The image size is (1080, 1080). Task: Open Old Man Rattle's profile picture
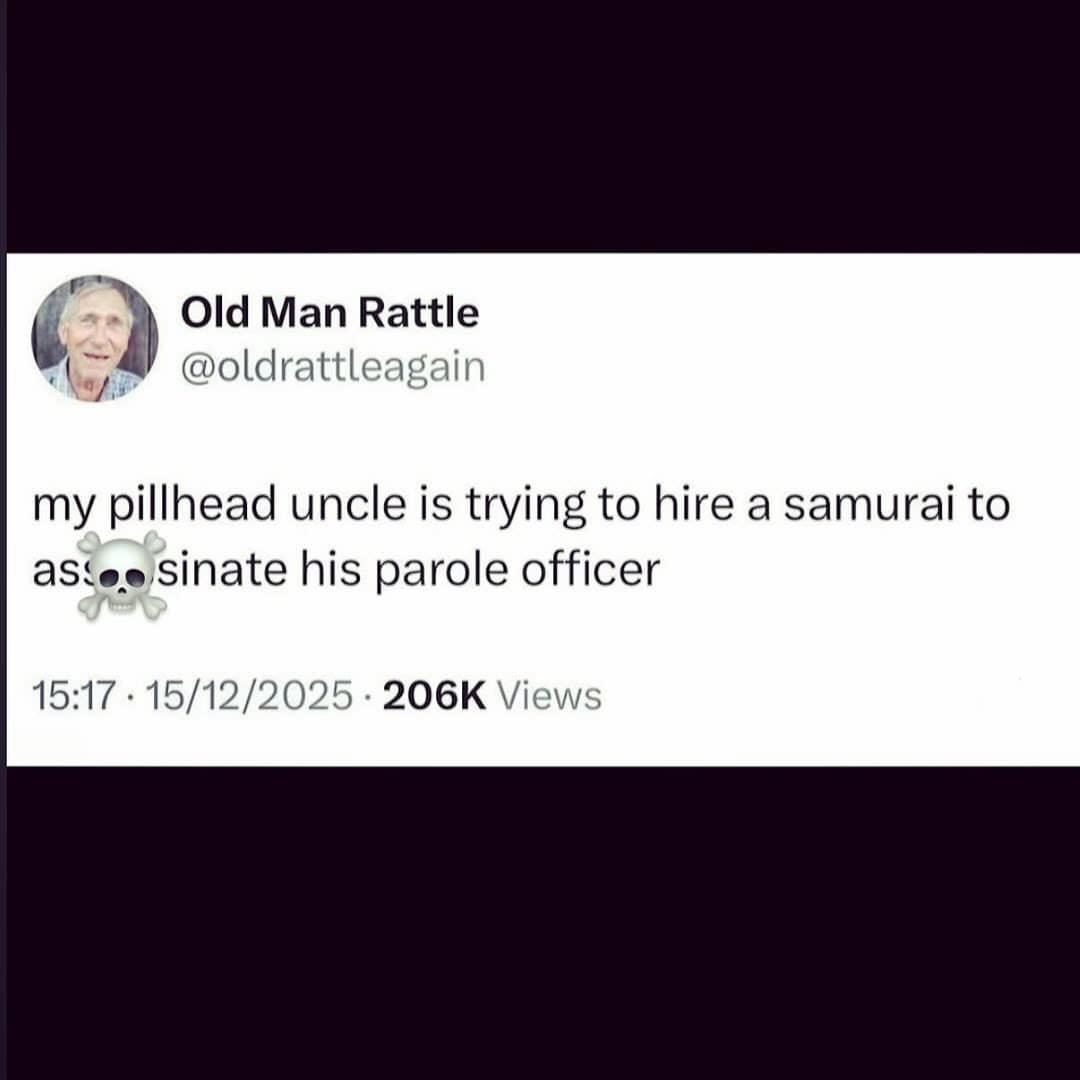(x=94, y=339)
